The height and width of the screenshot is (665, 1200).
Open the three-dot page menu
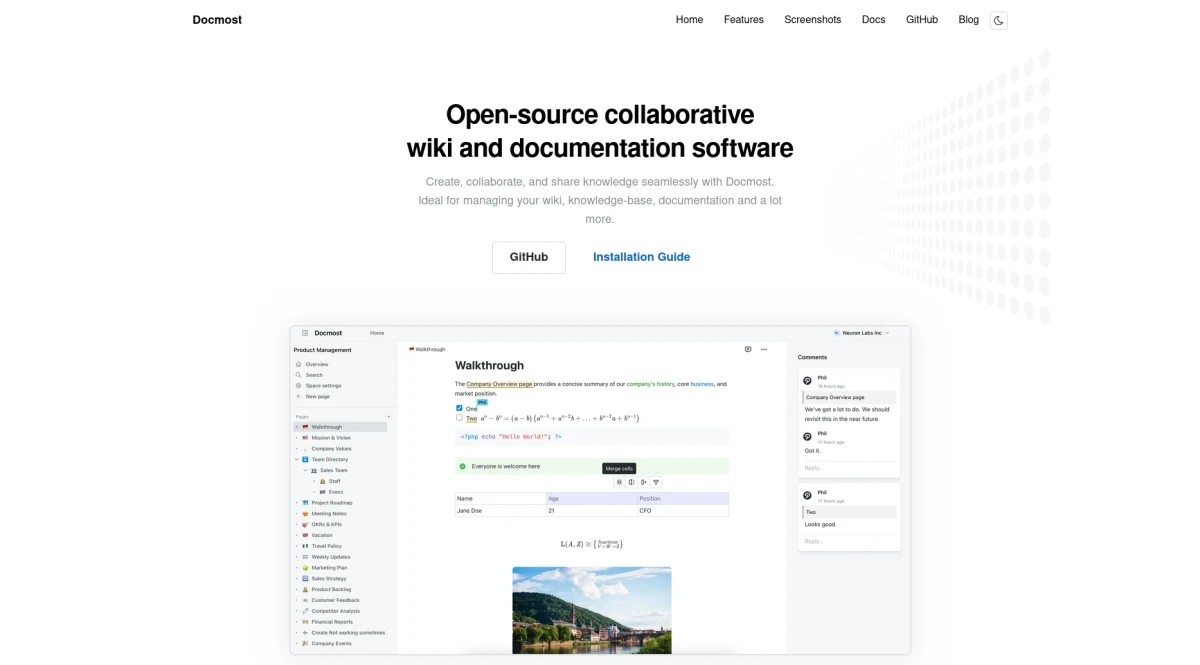pos(764,349)
